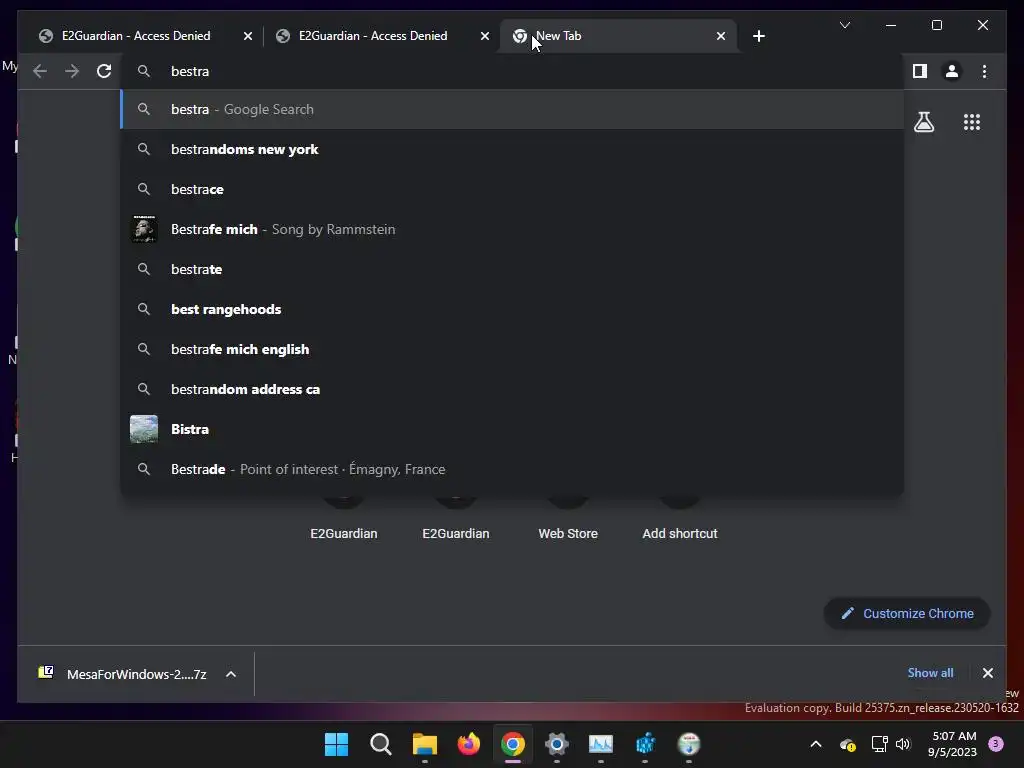Close the New Tab tab
This screenshot has width=1024, height=768.
[x=720, y=36]
